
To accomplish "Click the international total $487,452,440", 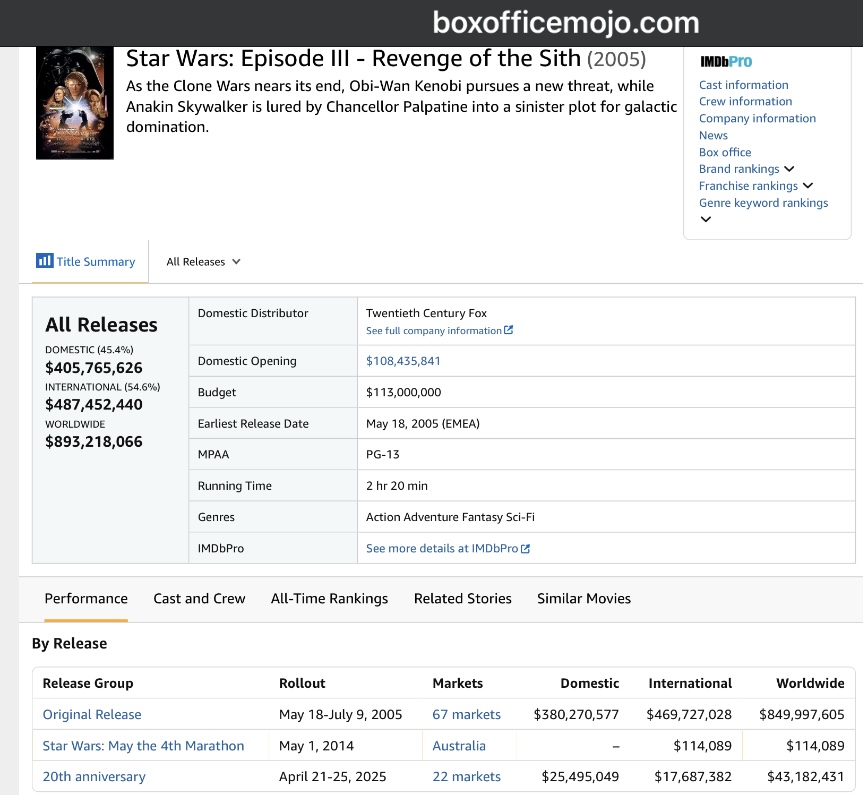I will 94,405.
